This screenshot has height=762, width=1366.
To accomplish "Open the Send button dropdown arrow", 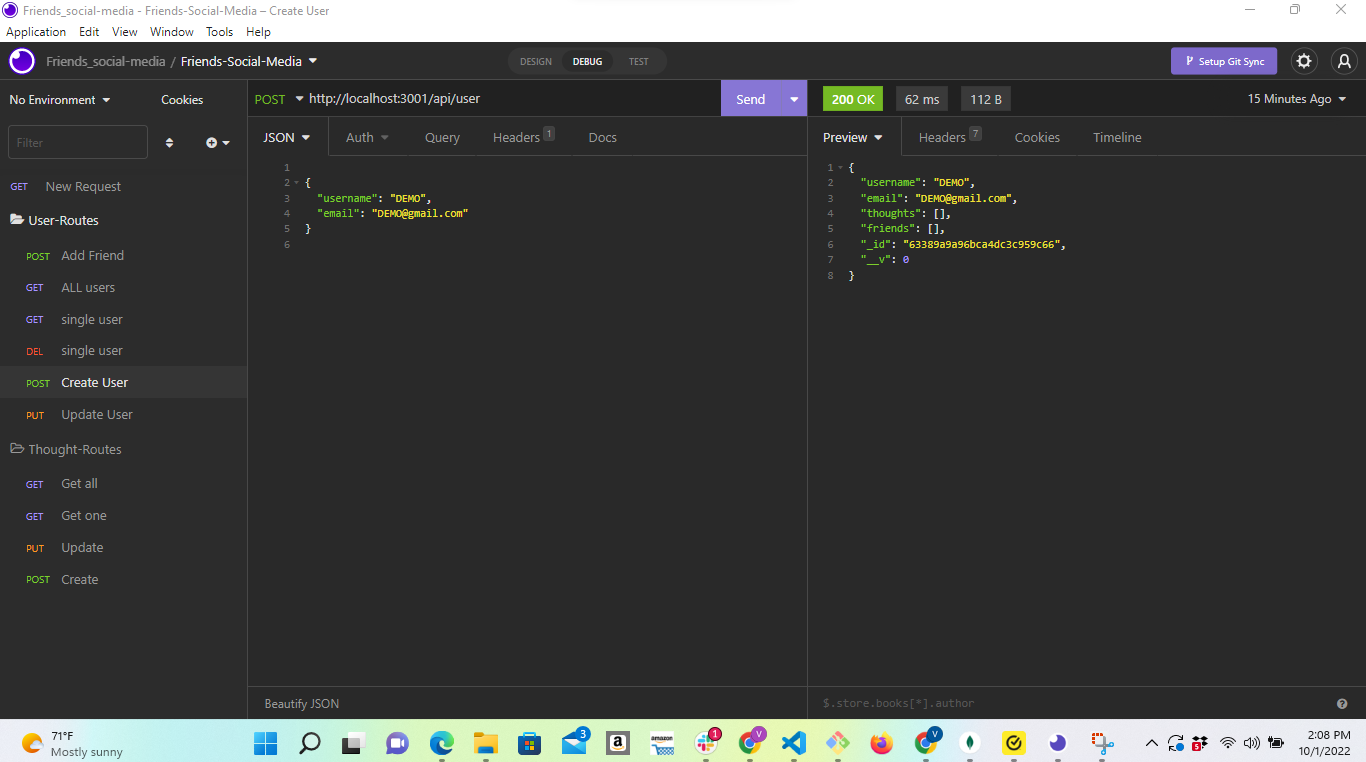I will pyautogui.click(x=793, y=98).
